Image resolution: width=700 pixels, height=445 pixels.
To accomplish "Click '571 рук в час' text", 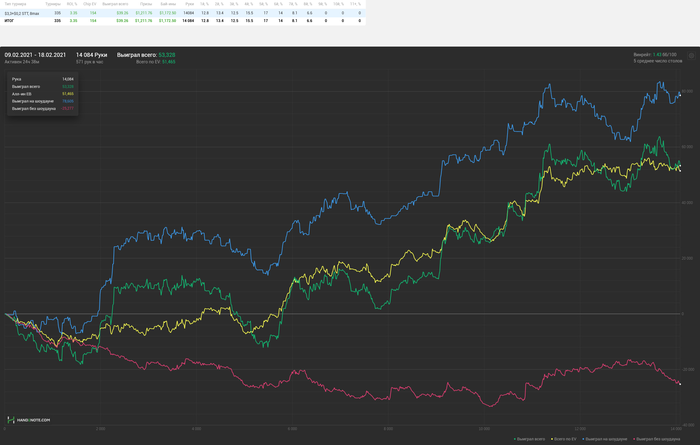I will point(89,62).
